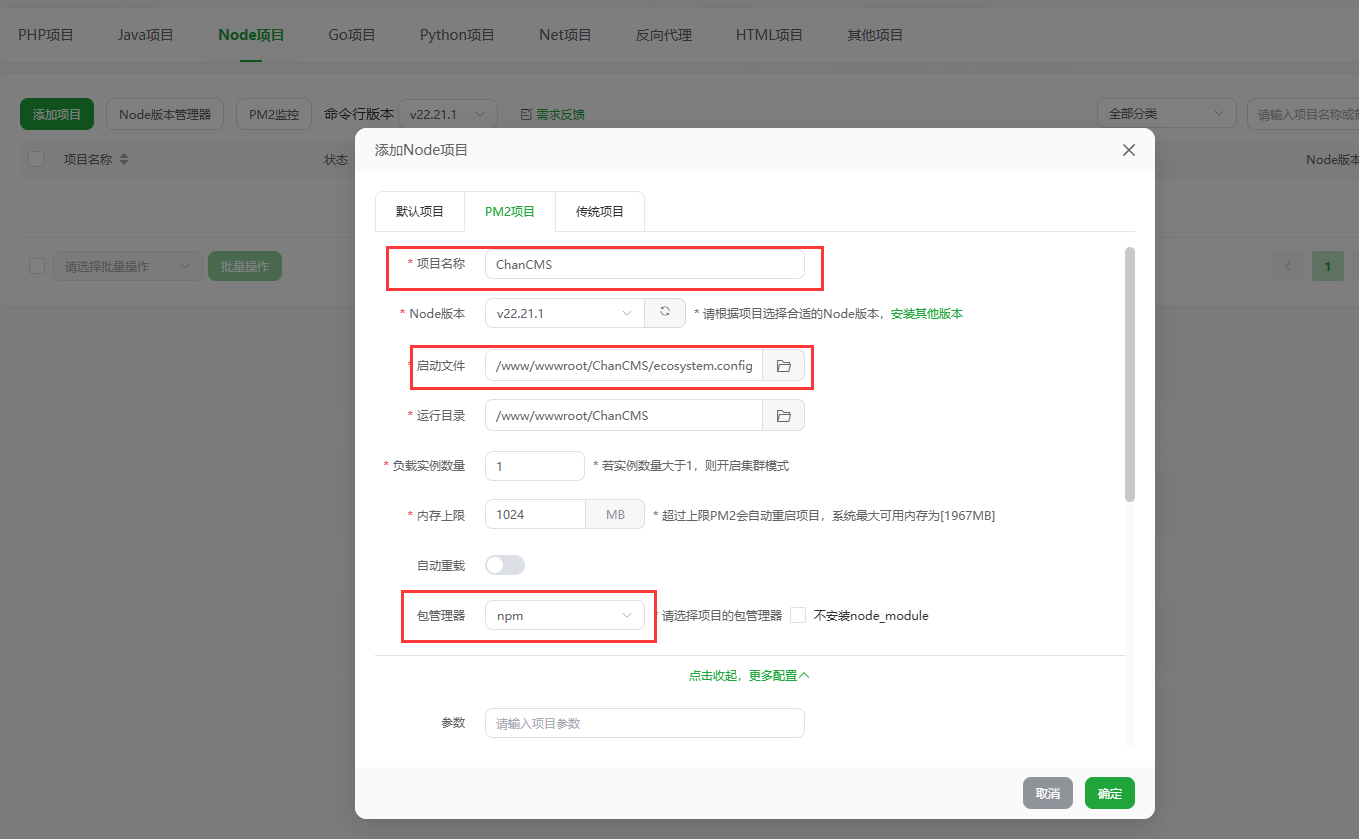
Task: Open folder browser for 运行目录 field
Action: [x=784, y=414]
